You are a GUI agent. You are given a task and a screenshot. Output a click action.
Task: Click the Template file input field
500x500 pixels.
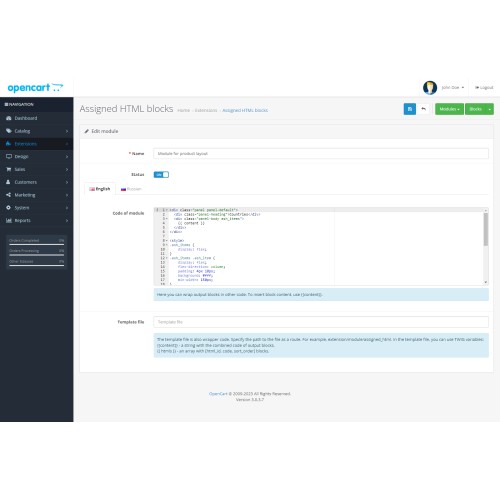[x=321, y=322]
